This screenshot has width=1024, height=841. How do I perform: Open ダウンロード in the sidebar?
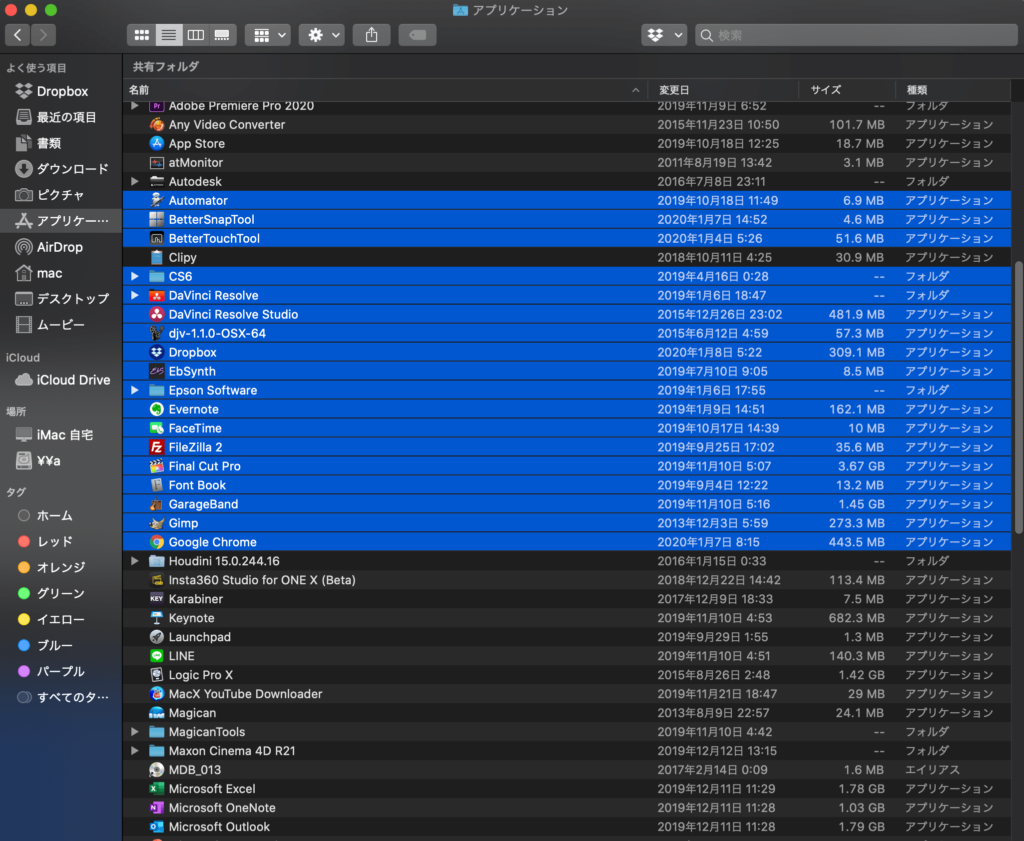click(61, 169)
